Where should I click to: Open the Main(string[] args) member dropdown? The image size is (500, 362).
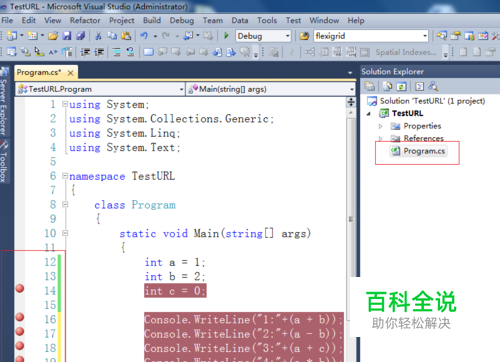coord(352,89)
